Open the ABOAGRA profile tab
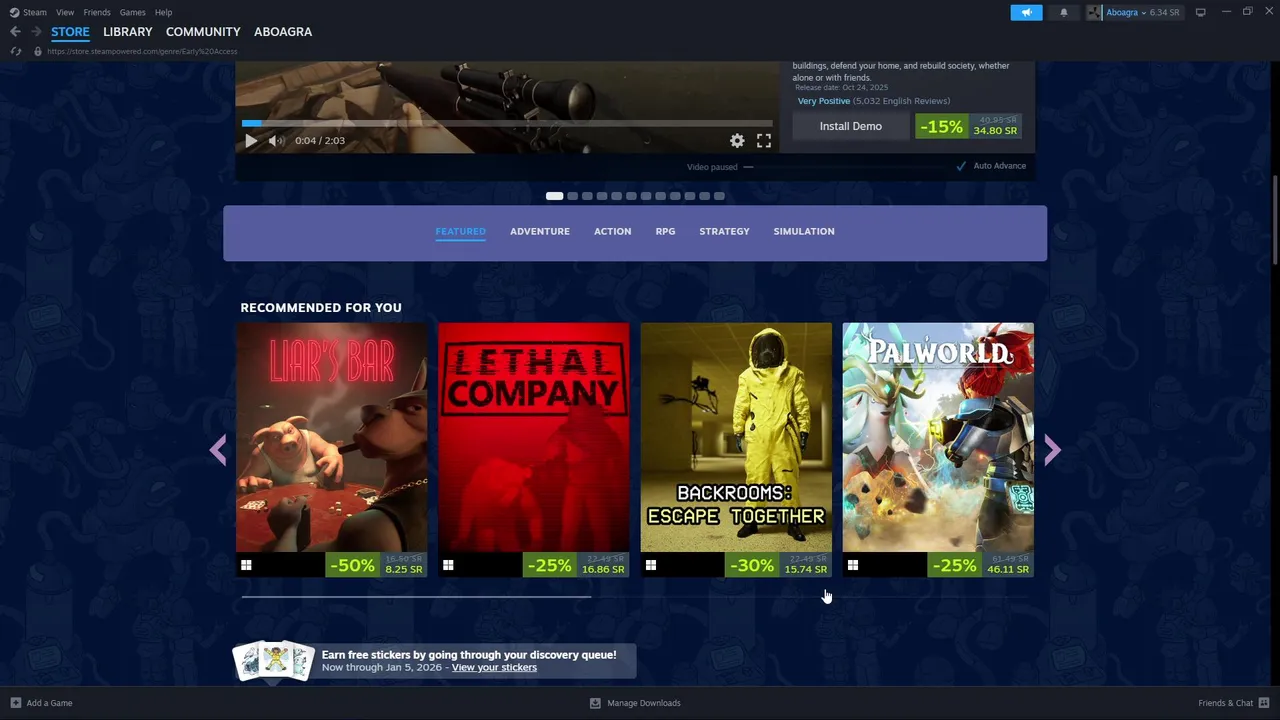The height and width of the screenshot is (720, 1280). click(283, 32)
